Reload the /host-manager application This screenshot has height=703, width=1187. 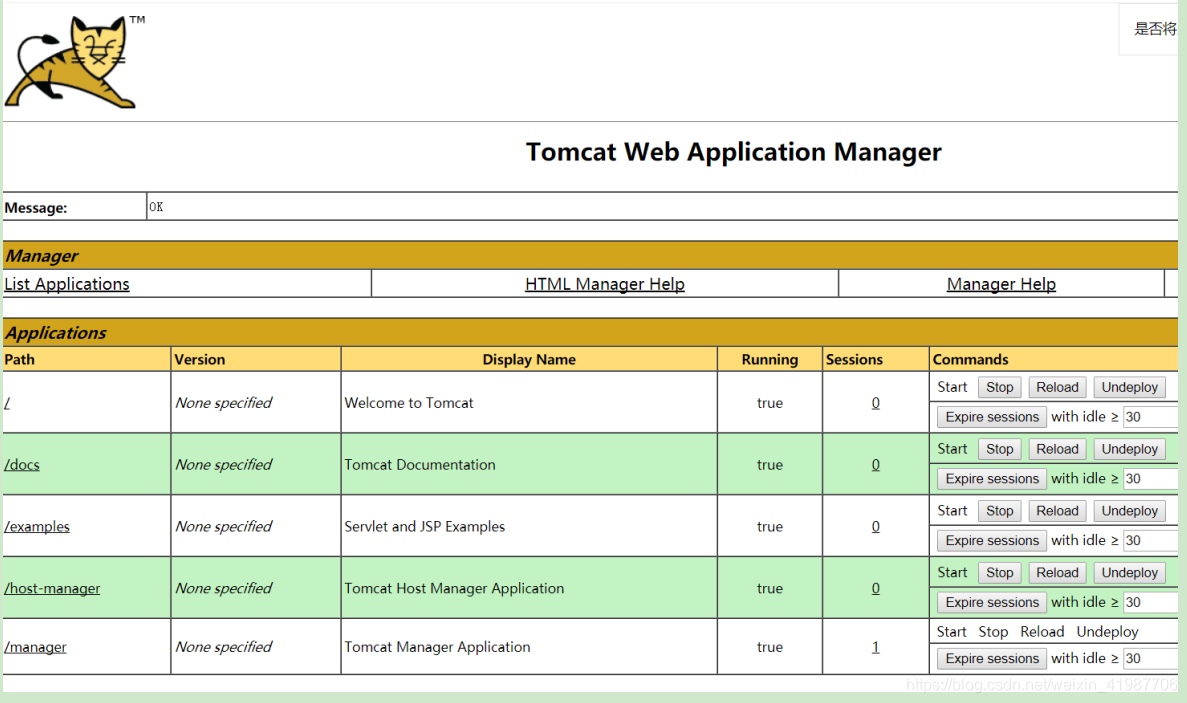click(1057, 573)
